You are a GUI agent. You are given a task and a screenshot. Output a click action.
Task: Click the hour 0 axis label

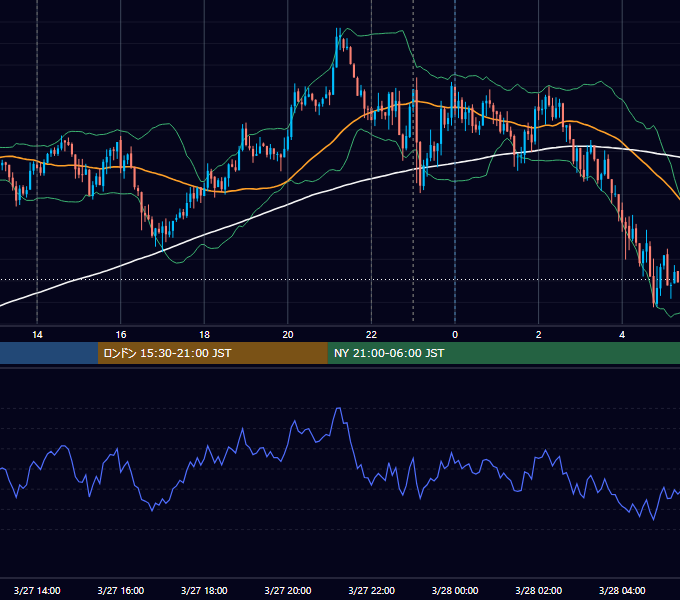455,335
